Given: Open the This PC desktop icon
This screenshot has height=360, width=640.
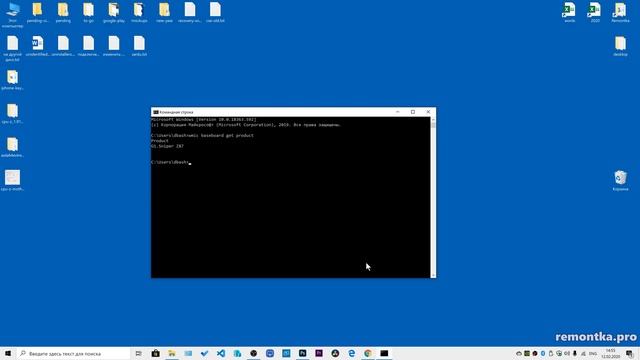Looking at the screenshot, I should 12,14.
